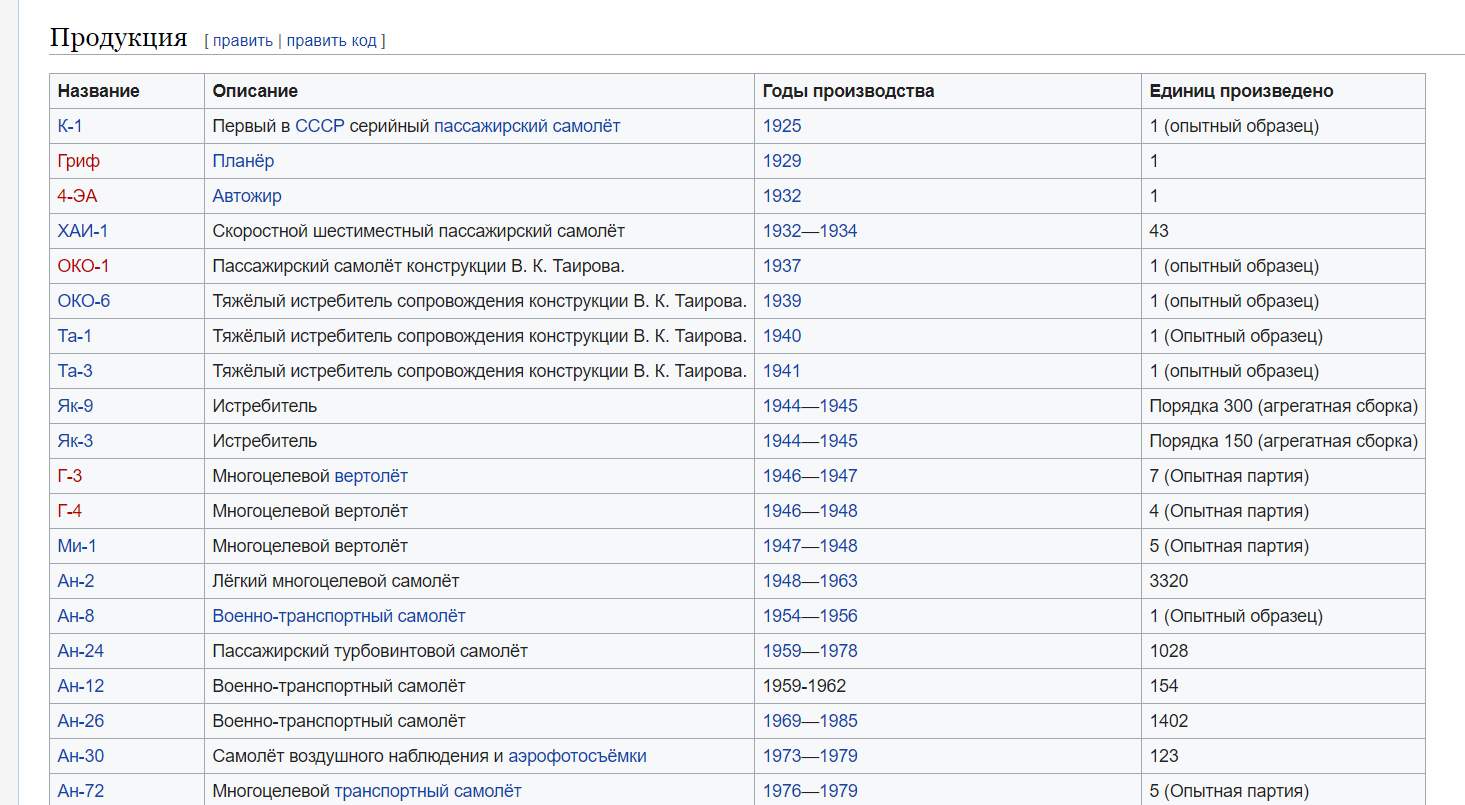This screenshot has height=805, width=1465.
Task: Open the 1947—1948 years link
Action: 810,546
